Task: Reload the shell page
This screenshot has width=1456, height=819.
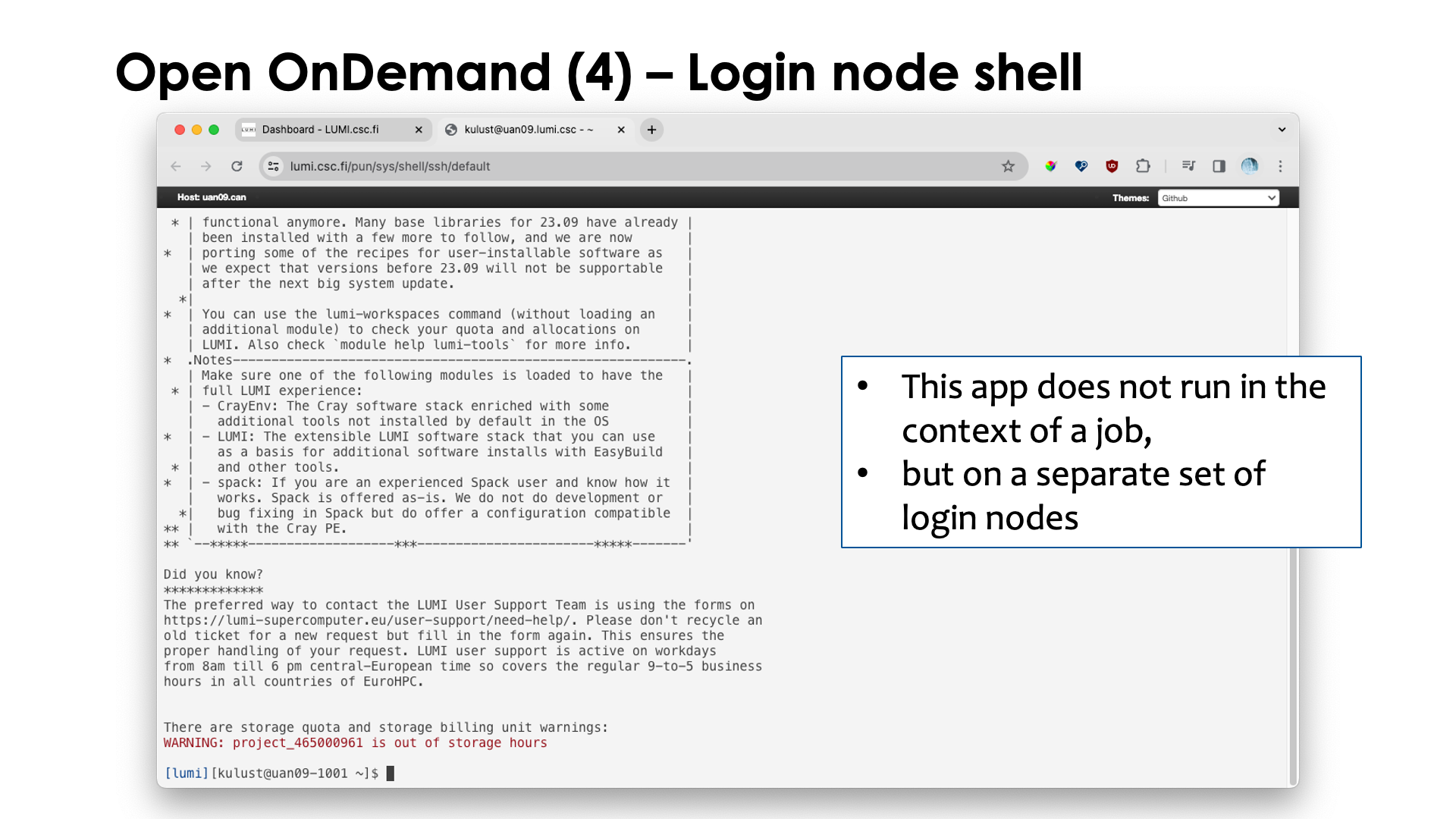Action: click(237, 166)
